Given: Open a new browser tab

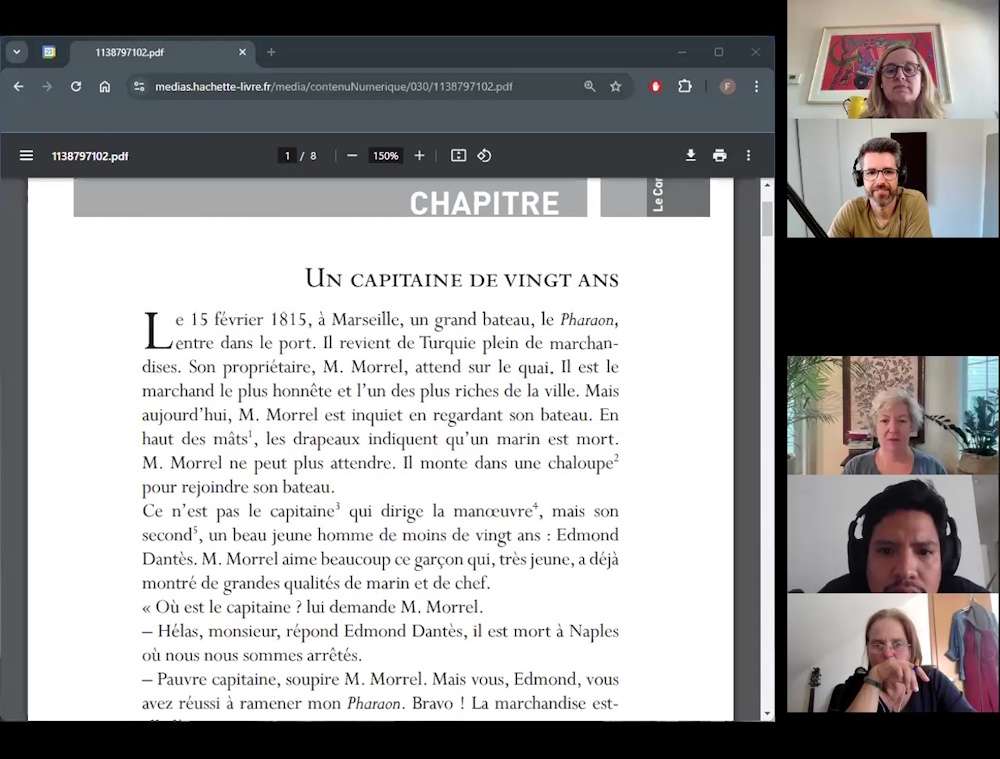Looking at the screenshot, I should click(x=271, y=52).
